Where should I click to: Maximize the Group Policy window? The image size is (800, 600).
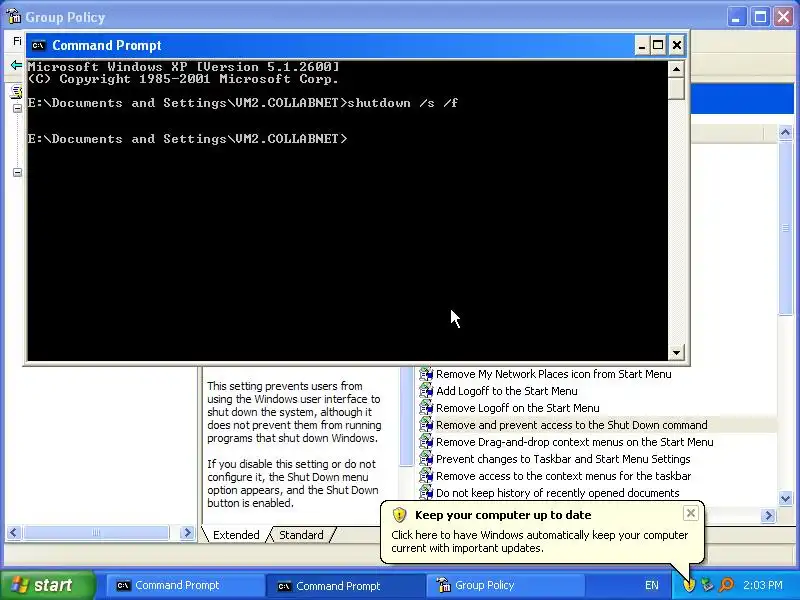[x=760, y=17]
